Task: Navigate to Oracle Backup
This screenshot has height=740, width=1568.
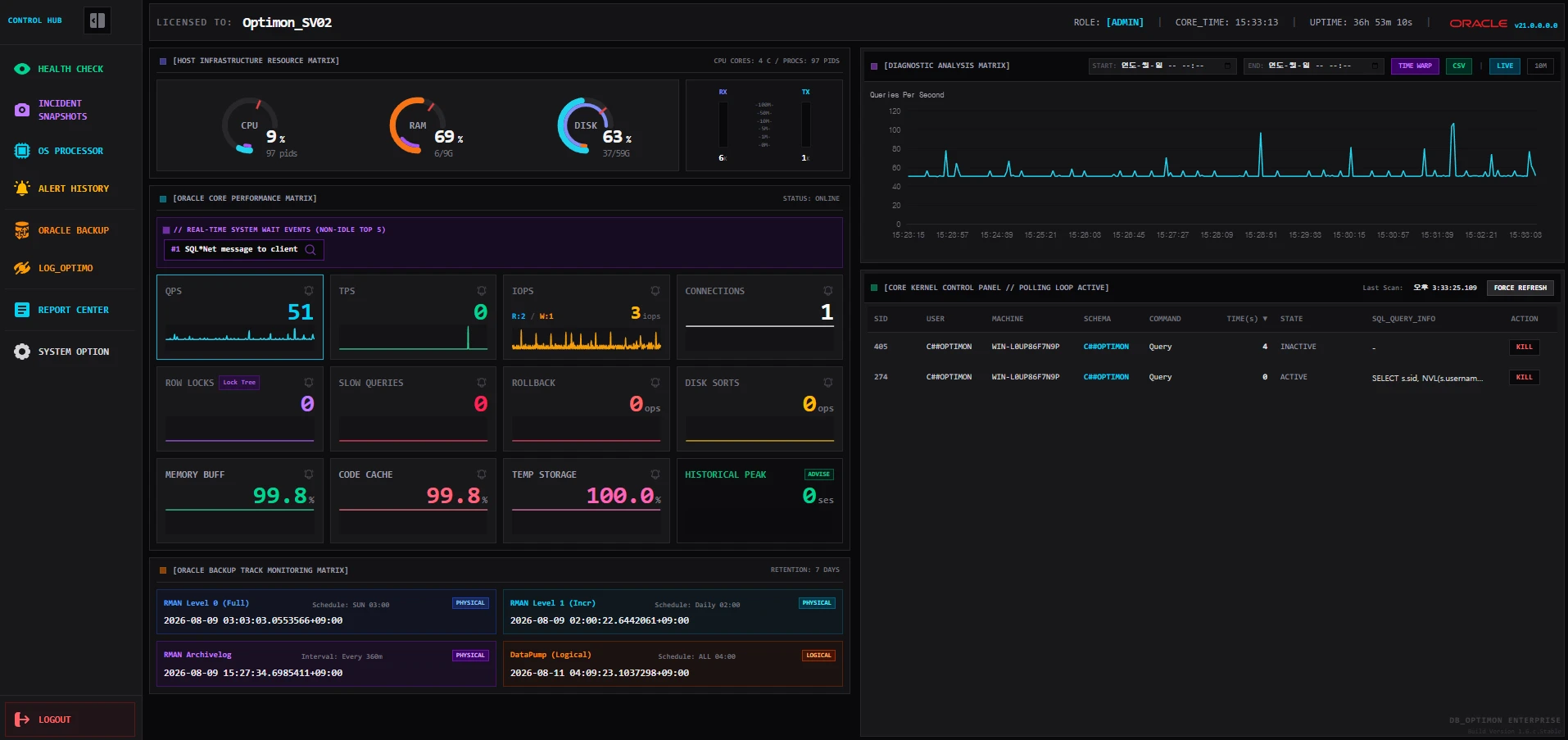Action: (x=70, y=230)
